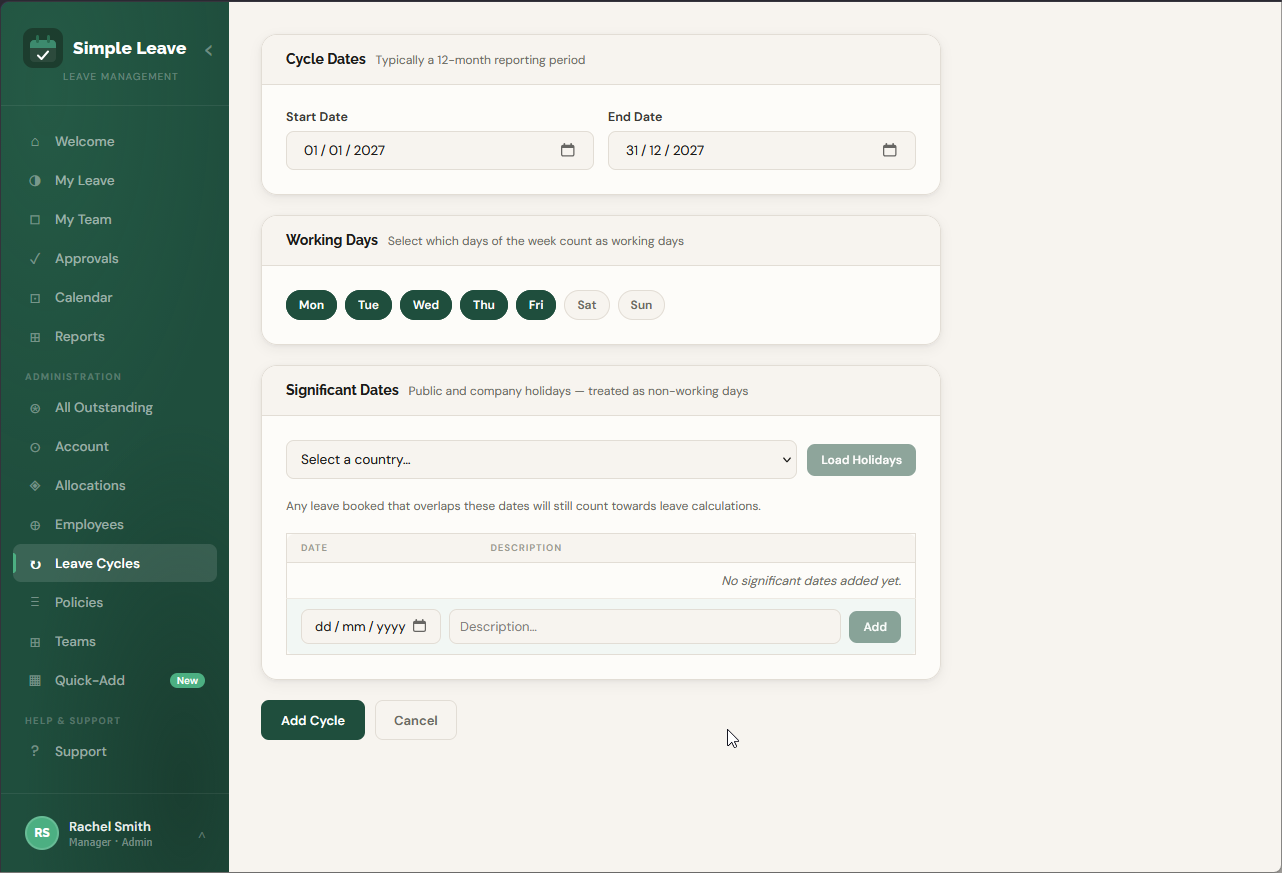Viewport: 1282px width, 873px height.
Task: Deselect Wed as a working day
Action: click(x=426, y=305)
